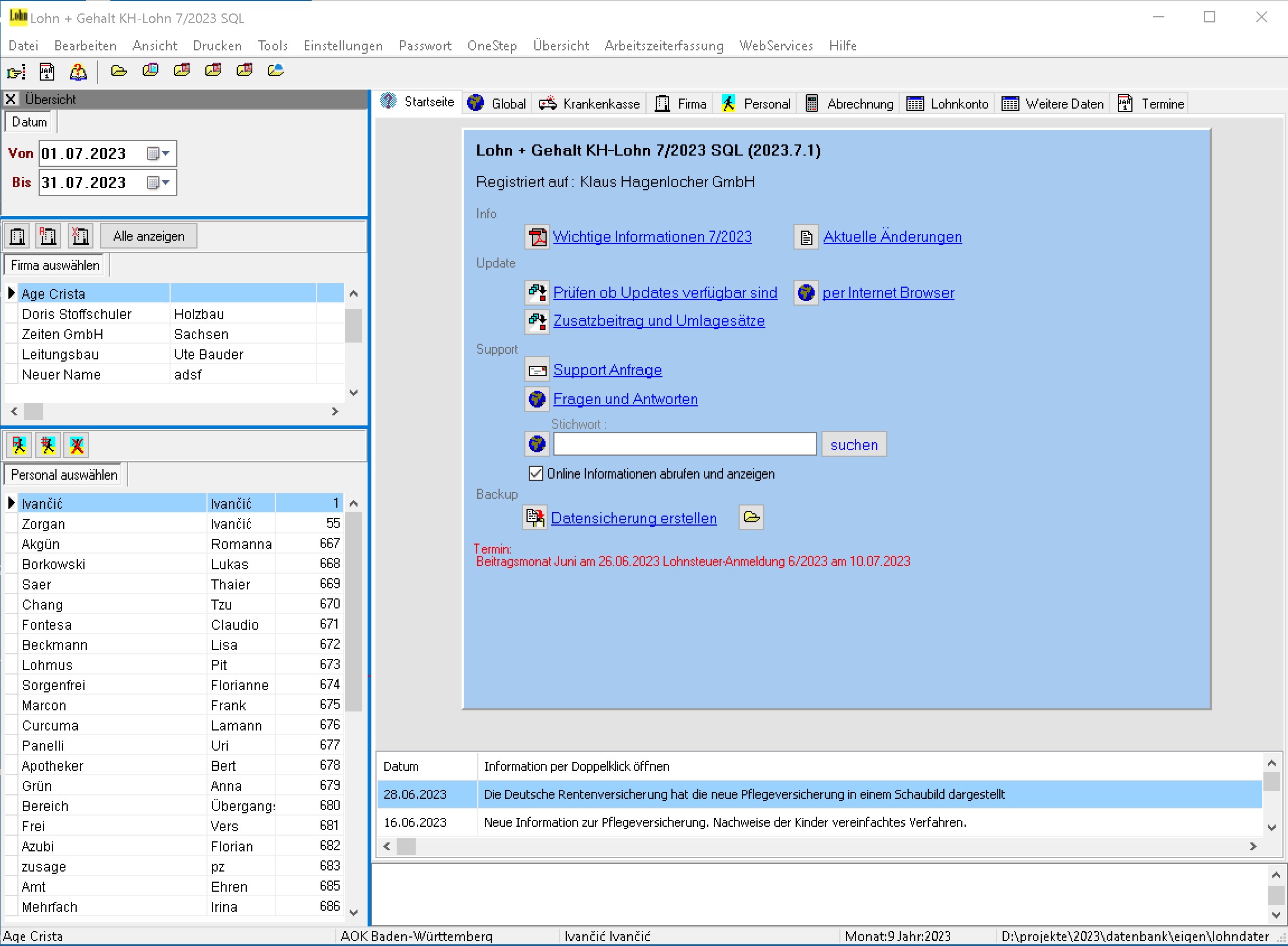Click the Stichwort search input field
The height and width of the screenshot is (946, 1288).
pos(685,444)
